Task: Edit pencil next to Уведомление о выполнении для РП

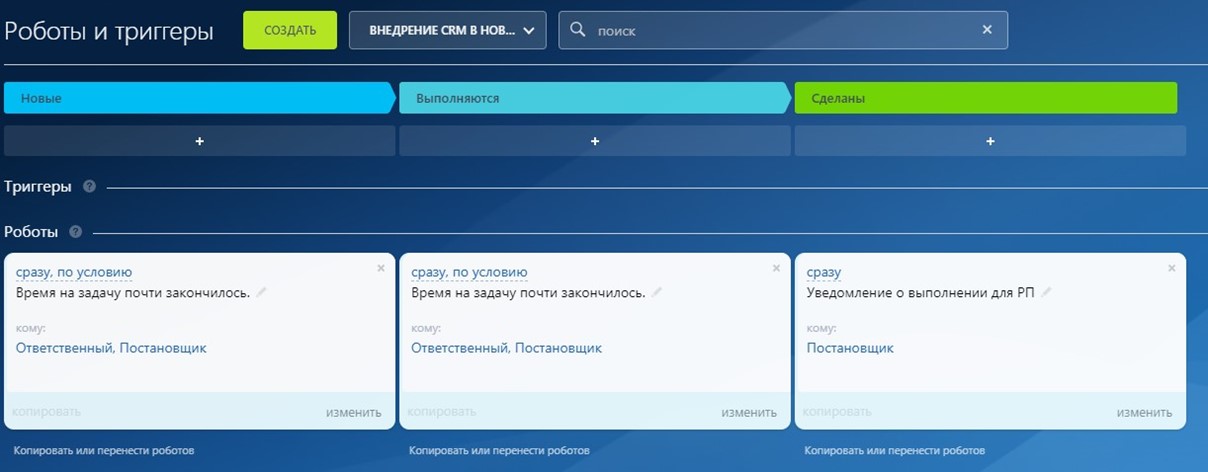Action: [x=1046, y=293]
